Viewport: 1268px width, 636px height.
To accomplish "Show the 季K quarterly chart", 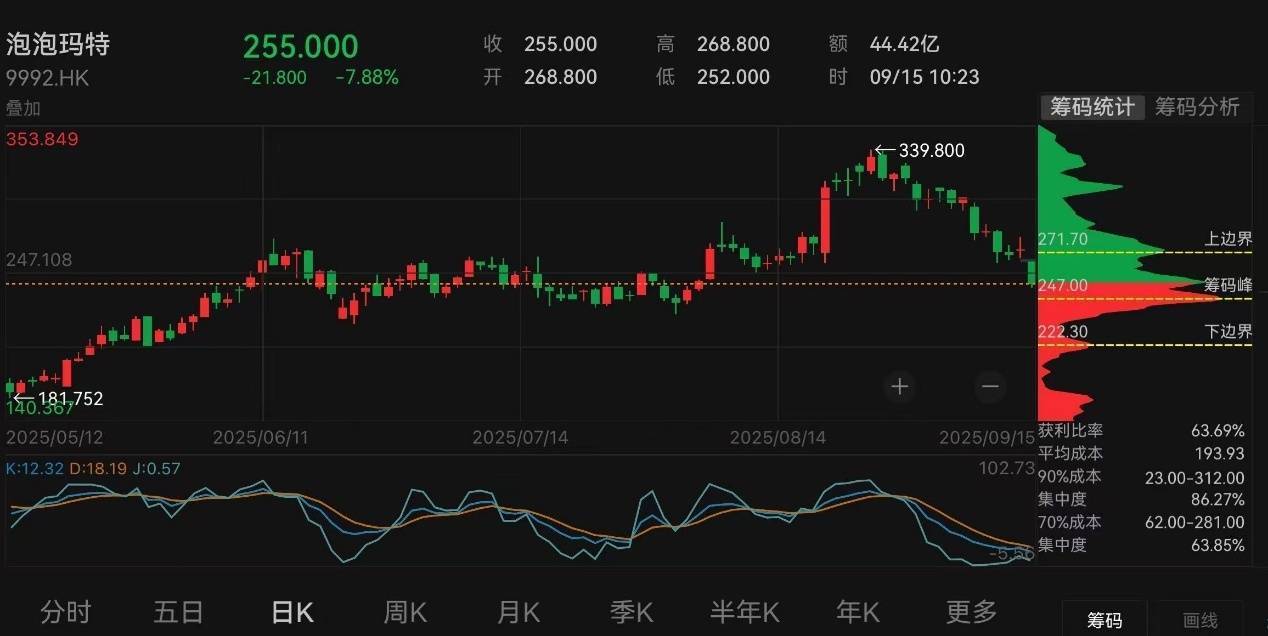I will click(x=631, y=611).
